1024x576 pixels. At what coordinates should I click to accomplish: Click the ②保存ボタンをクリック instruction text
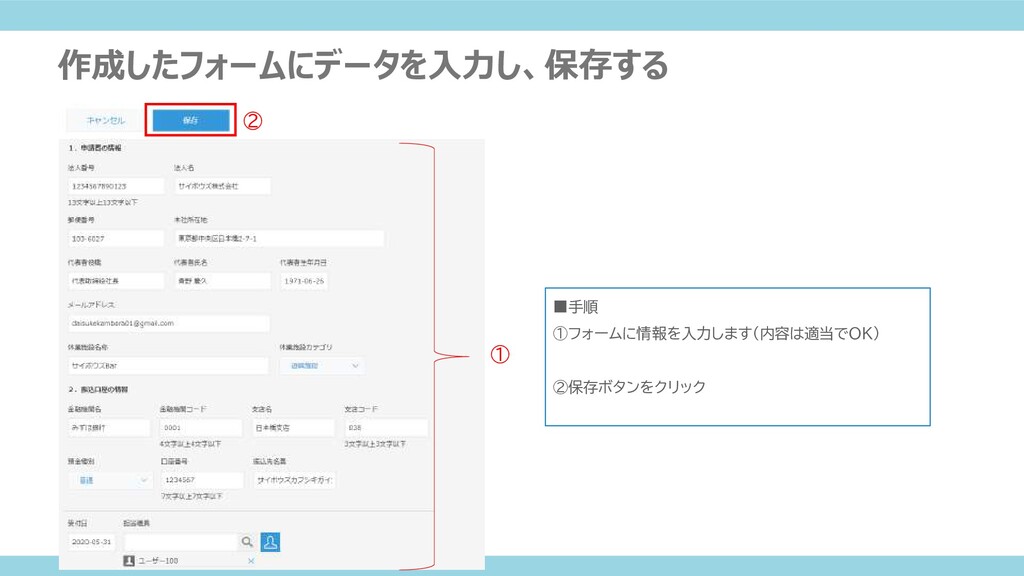630,387
